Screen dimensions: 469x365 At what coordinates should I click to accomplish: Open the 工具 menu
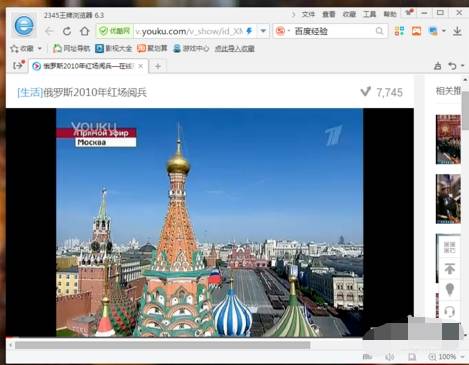click(x=369, y=14)
